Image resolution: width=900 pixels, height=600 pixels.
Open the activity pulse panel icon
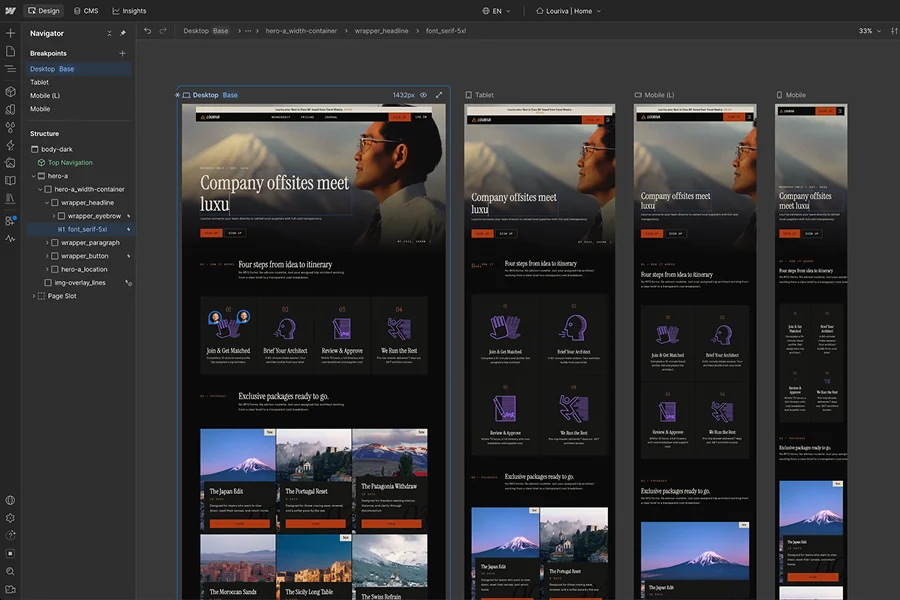[x=10, y=238]
